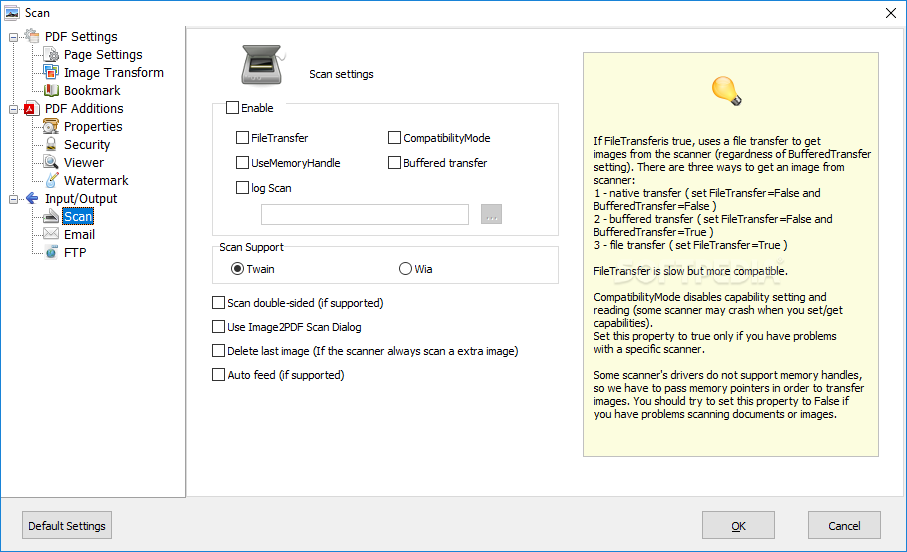
Task: Collapse the PDF Additions tree node
Action: 13,109
